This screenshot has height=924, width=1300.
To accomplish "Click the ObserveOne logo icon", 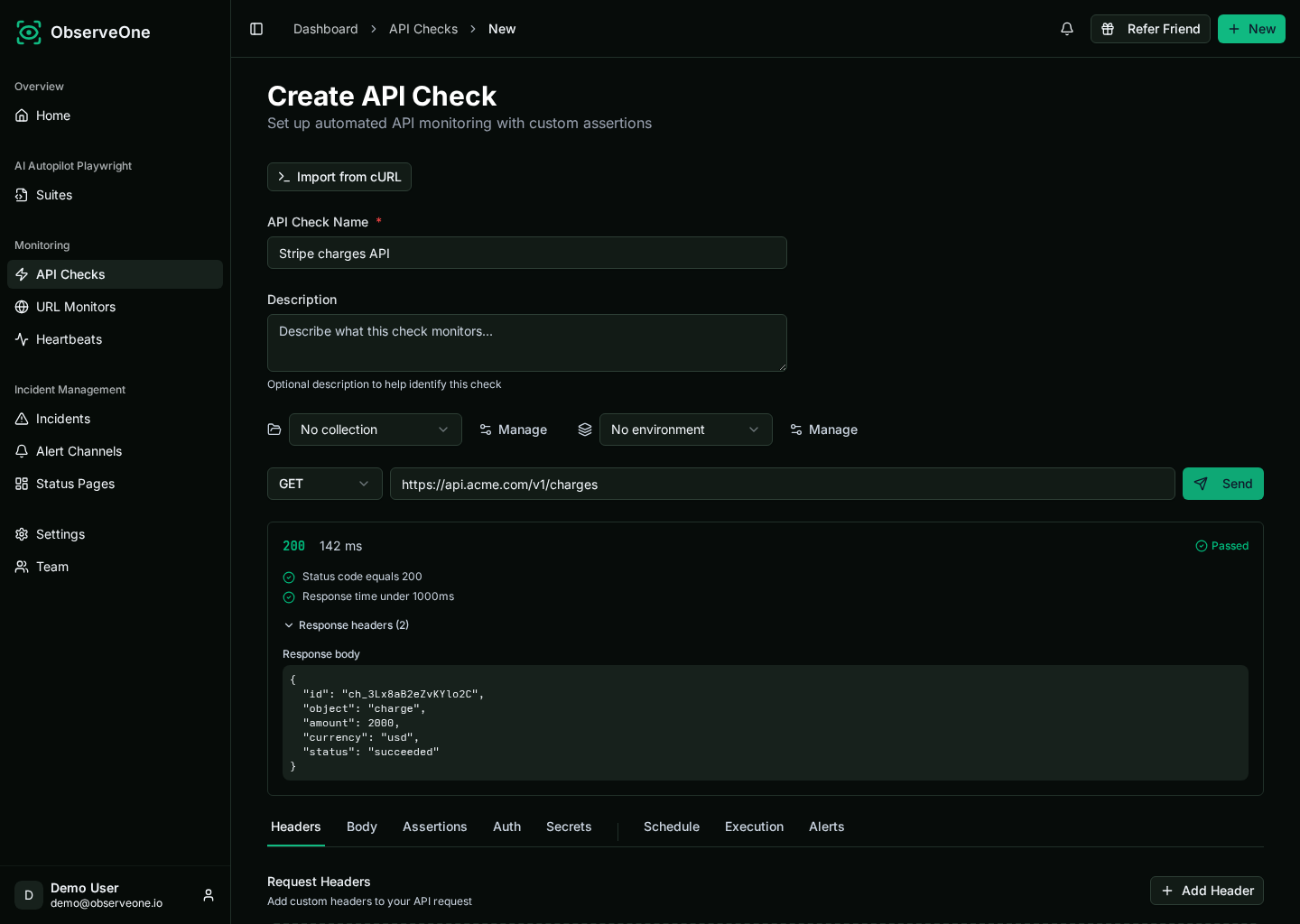I will click(x=29, y=32).
